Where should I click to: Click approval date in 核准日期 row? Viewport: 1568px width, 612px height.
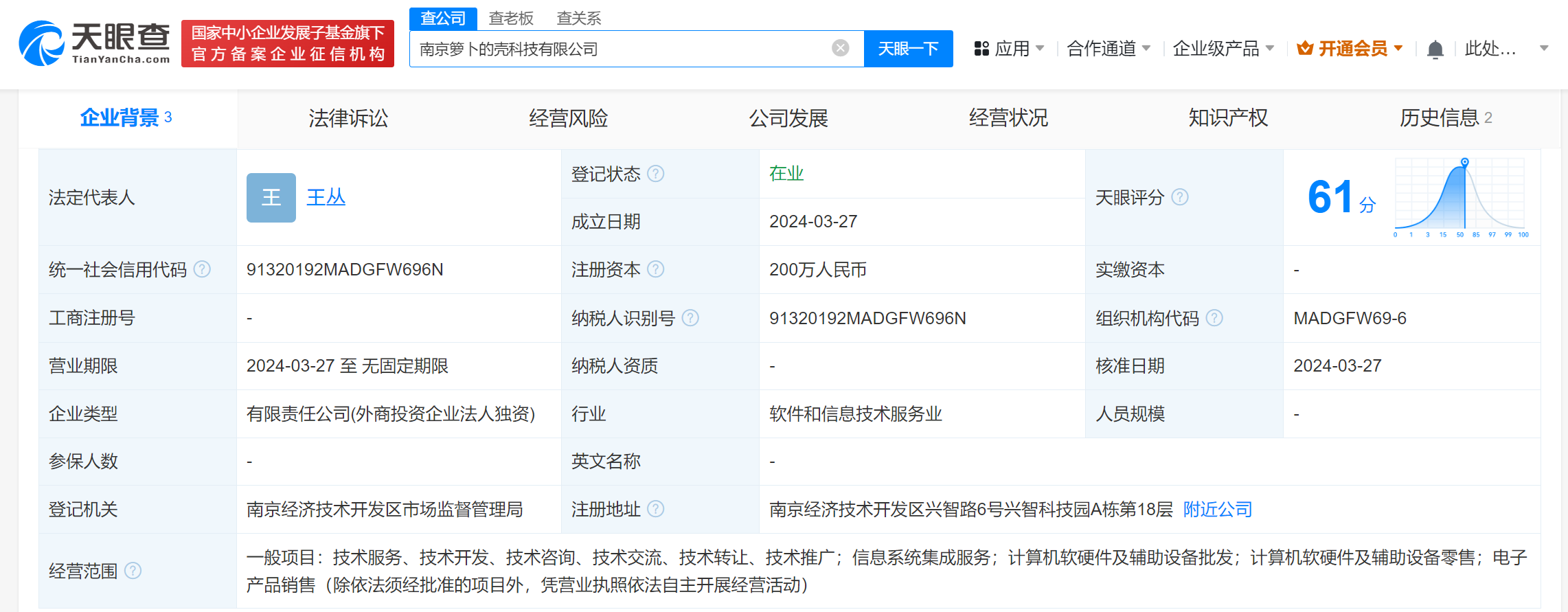[1337, 365]
